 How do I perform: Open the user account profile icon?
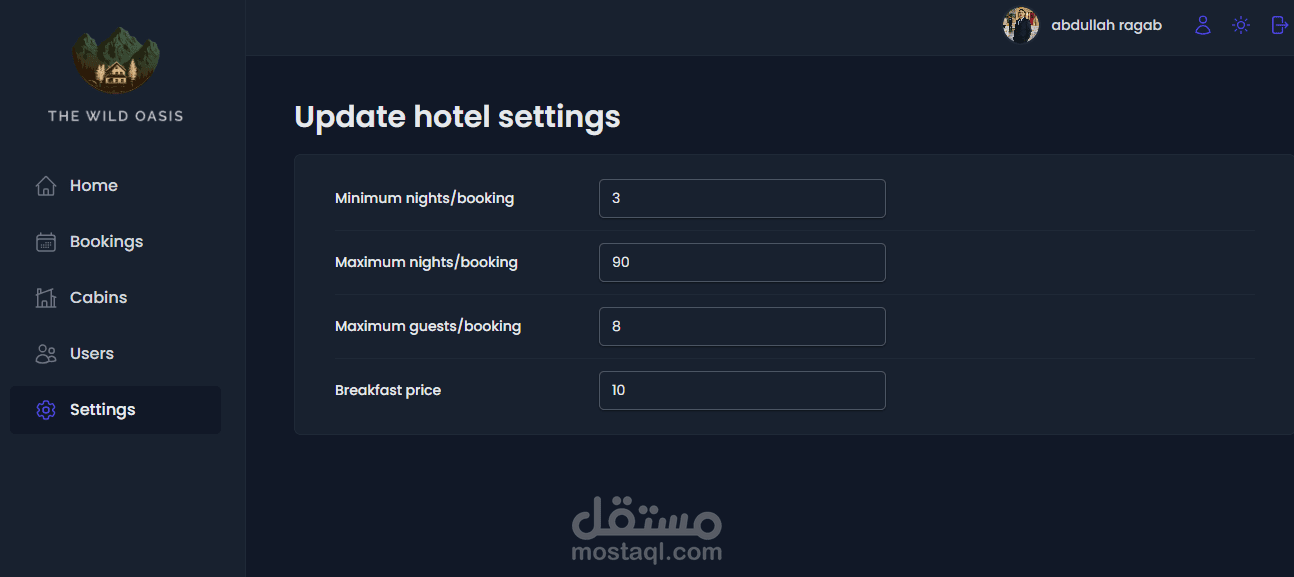click(x=1203, y=25)
